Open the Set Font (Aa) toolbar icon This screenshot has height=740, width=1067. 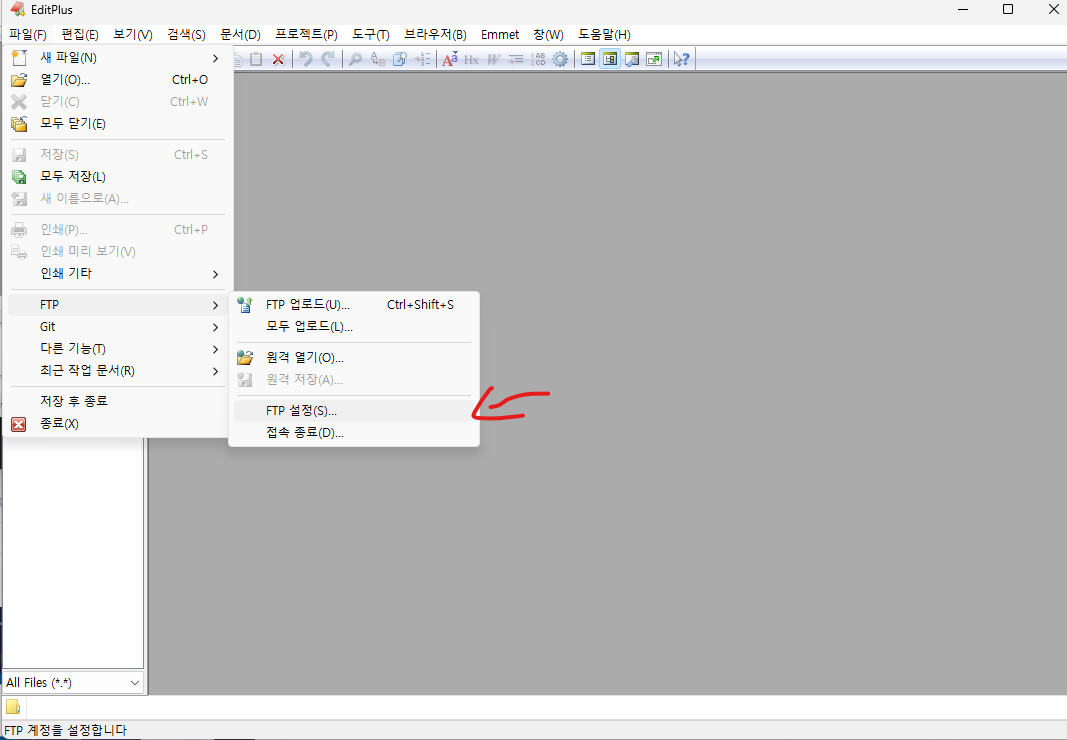click(x=450, y=59)
